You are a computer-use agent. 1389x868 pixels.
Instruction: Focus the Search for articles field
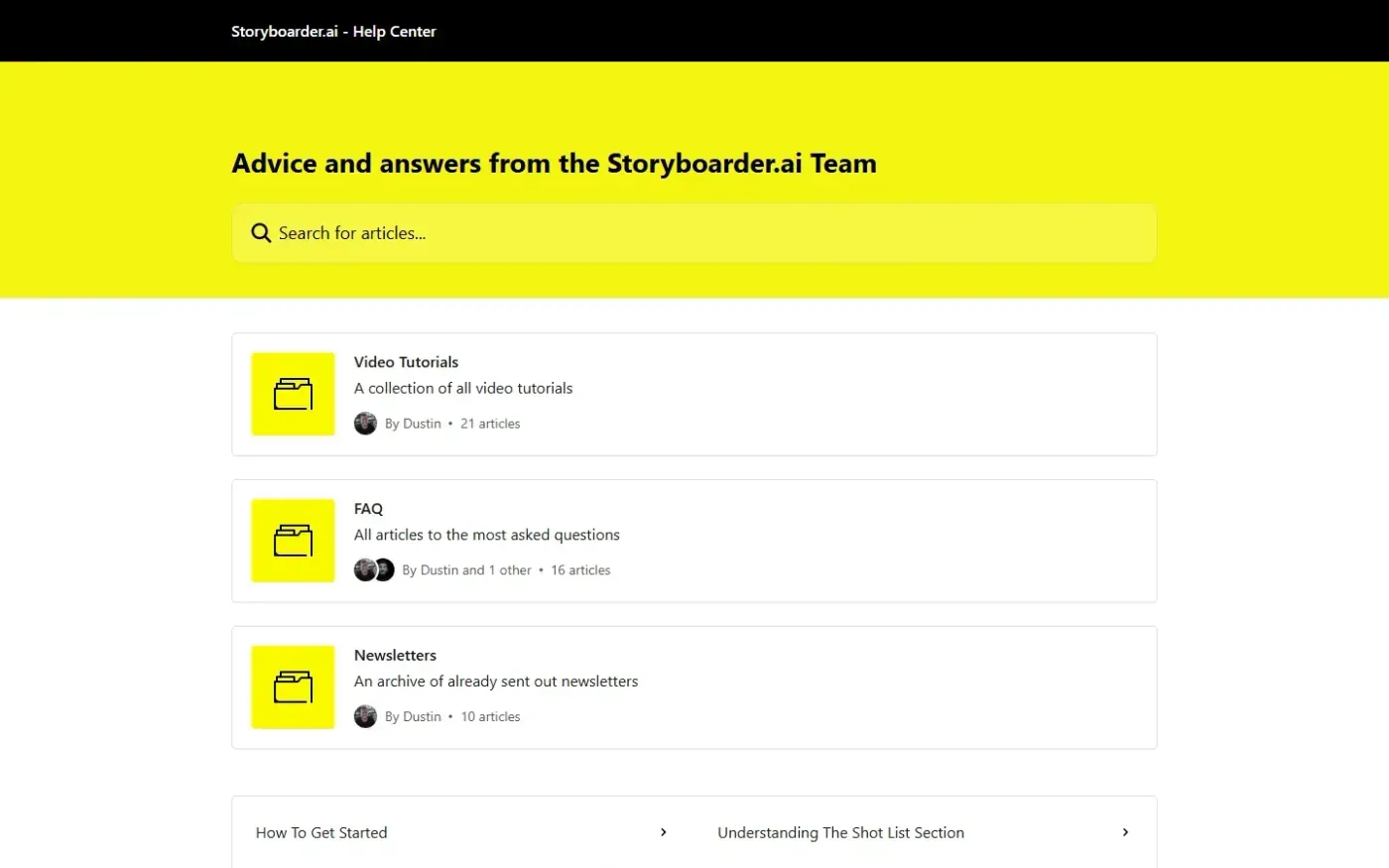pyautogui.click(x=694, y=233)
